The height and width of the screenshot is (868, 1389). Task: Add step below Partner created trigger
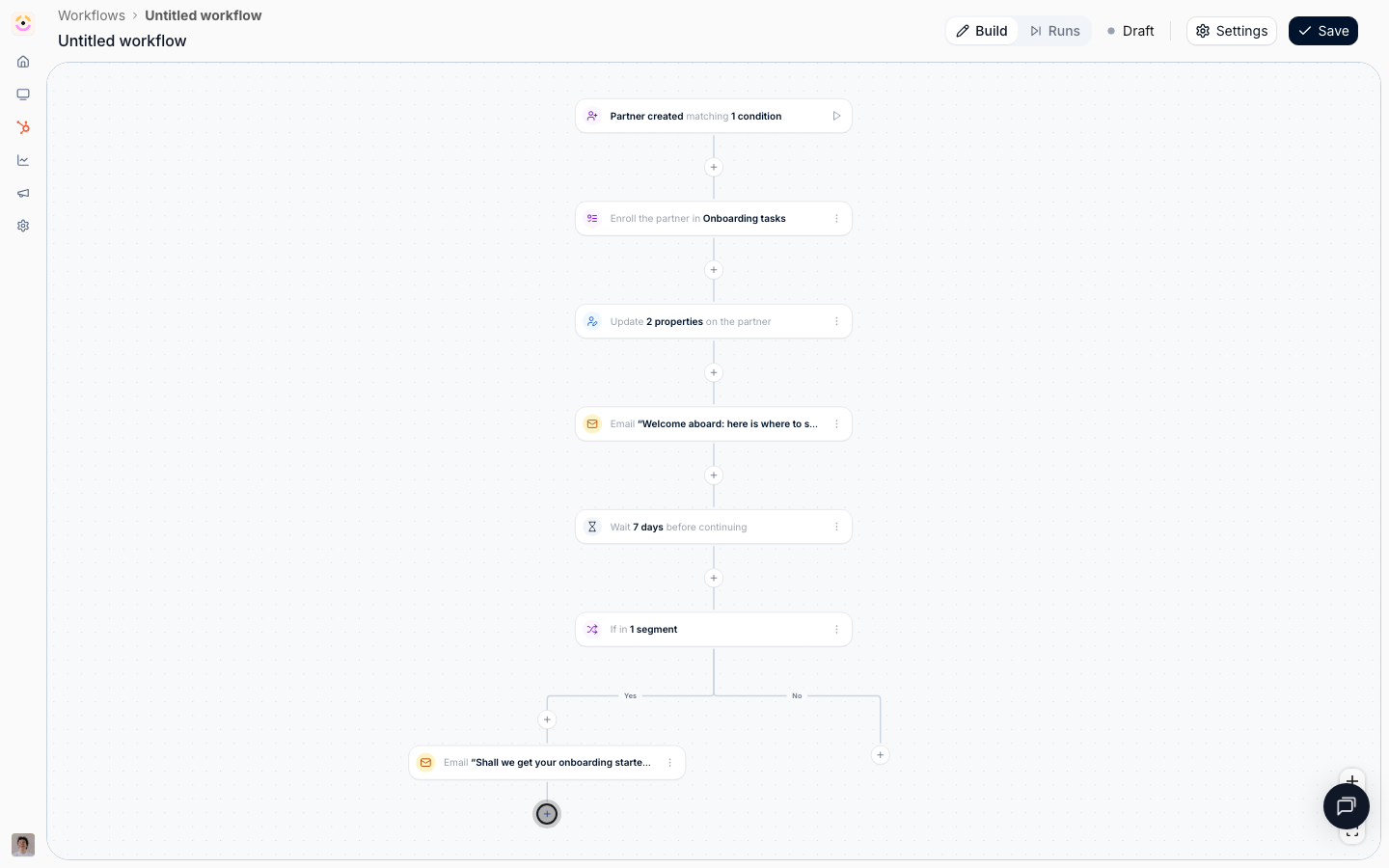point(714,167)
